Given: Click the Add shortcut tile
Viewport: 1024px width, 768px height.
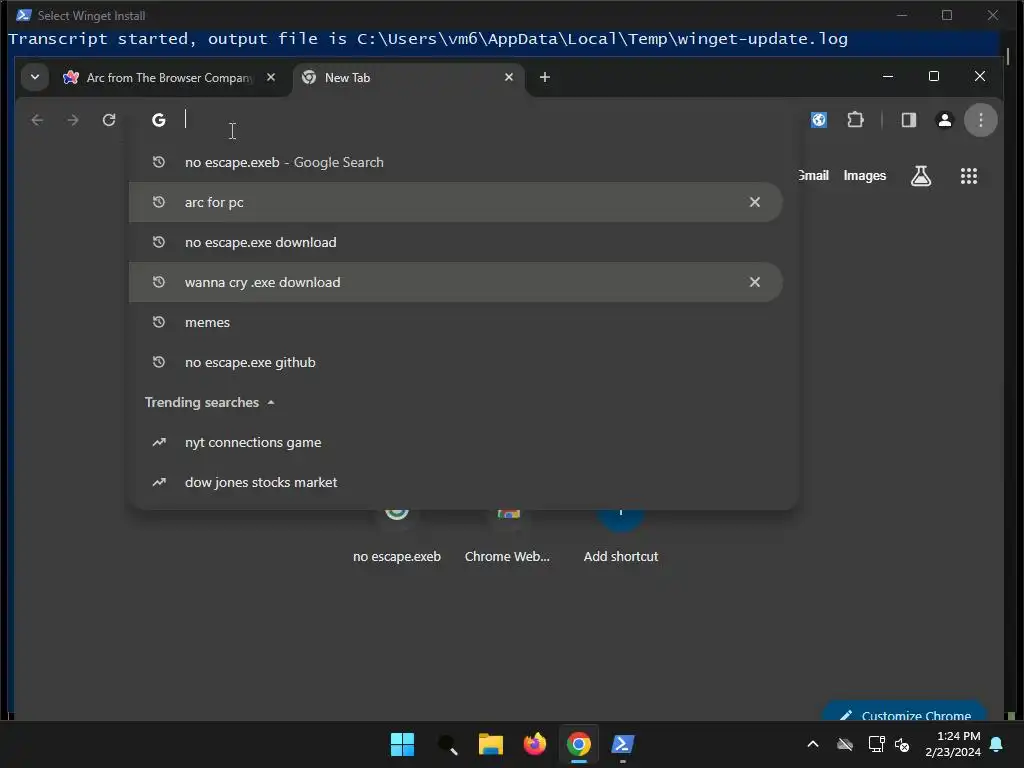Looking at the screenshot, I should click(x=620, y=537).
